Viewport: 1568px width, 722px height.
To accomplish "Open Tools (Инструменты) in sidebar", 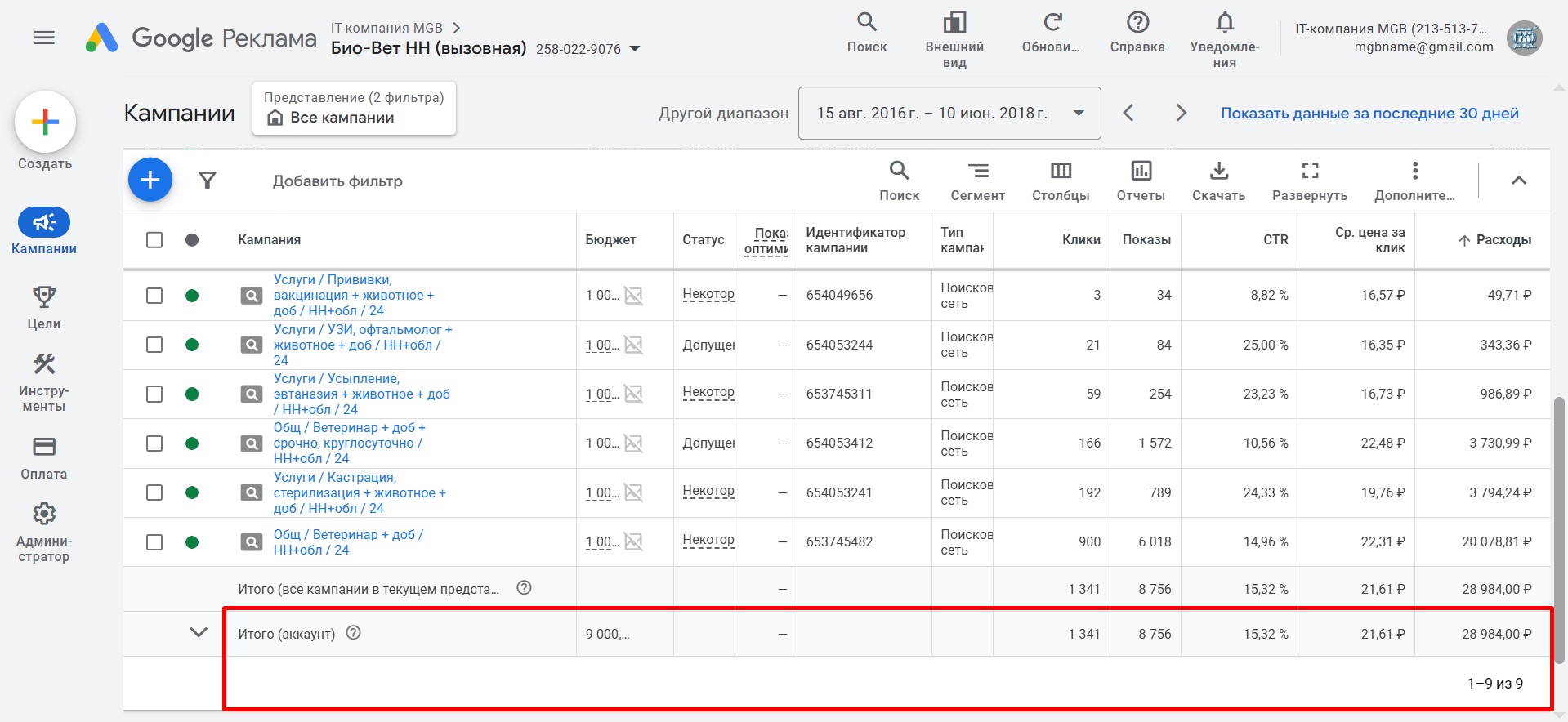I will (x=44, y=382).
